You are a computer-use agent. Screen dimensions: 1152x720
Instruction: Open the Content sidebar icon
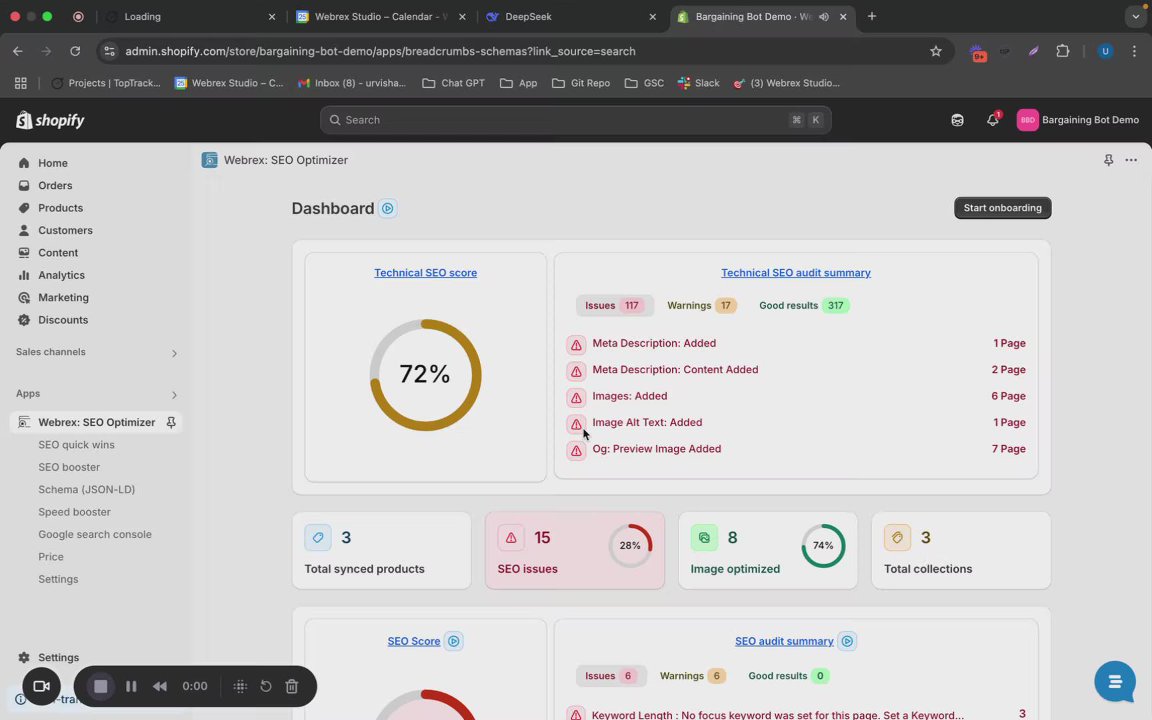coord(24,253)
